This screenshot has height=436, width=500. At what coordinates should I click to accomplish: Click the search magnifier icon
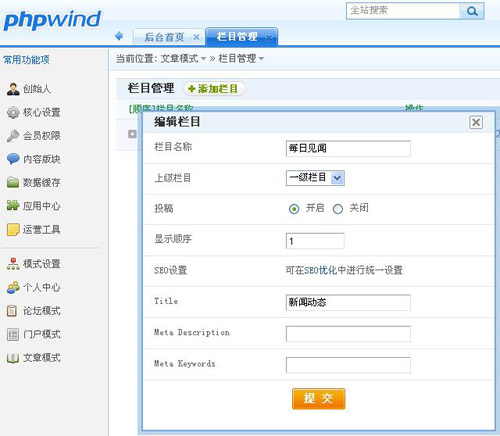point(472,11)
